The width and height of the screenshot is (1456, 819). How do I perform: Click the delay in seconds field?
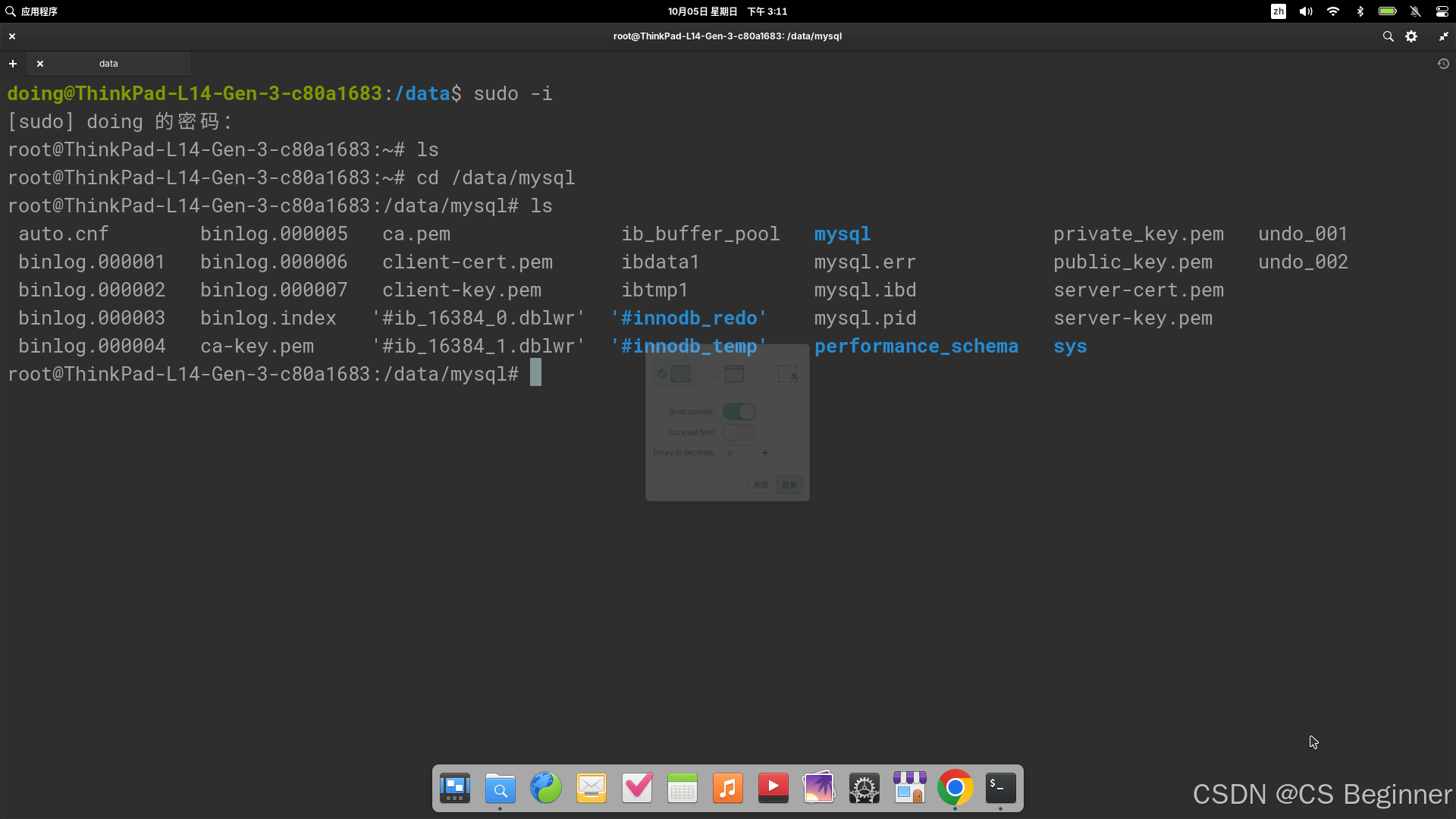pos(732,453)
